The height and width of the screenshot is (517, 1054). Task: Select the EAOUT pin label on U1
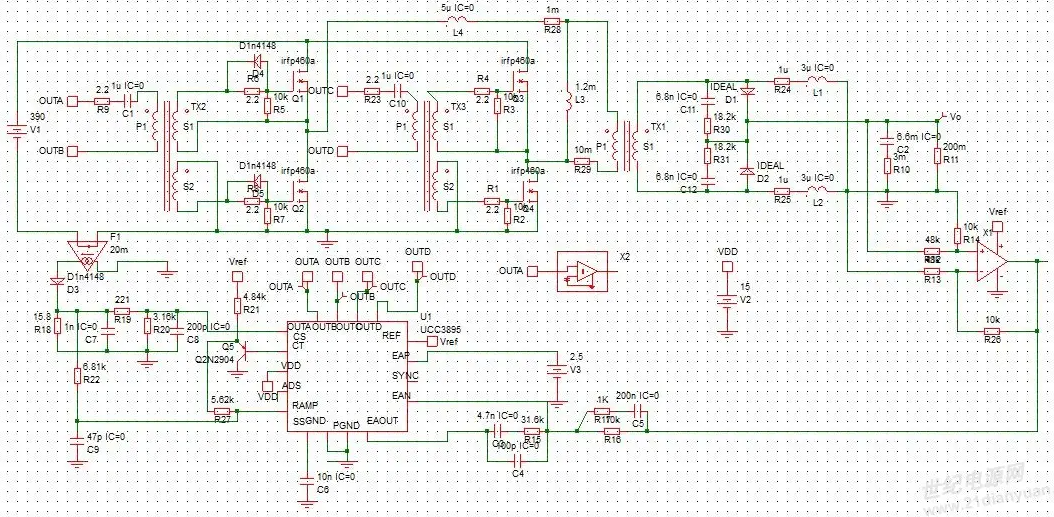(x=384, y=420)
